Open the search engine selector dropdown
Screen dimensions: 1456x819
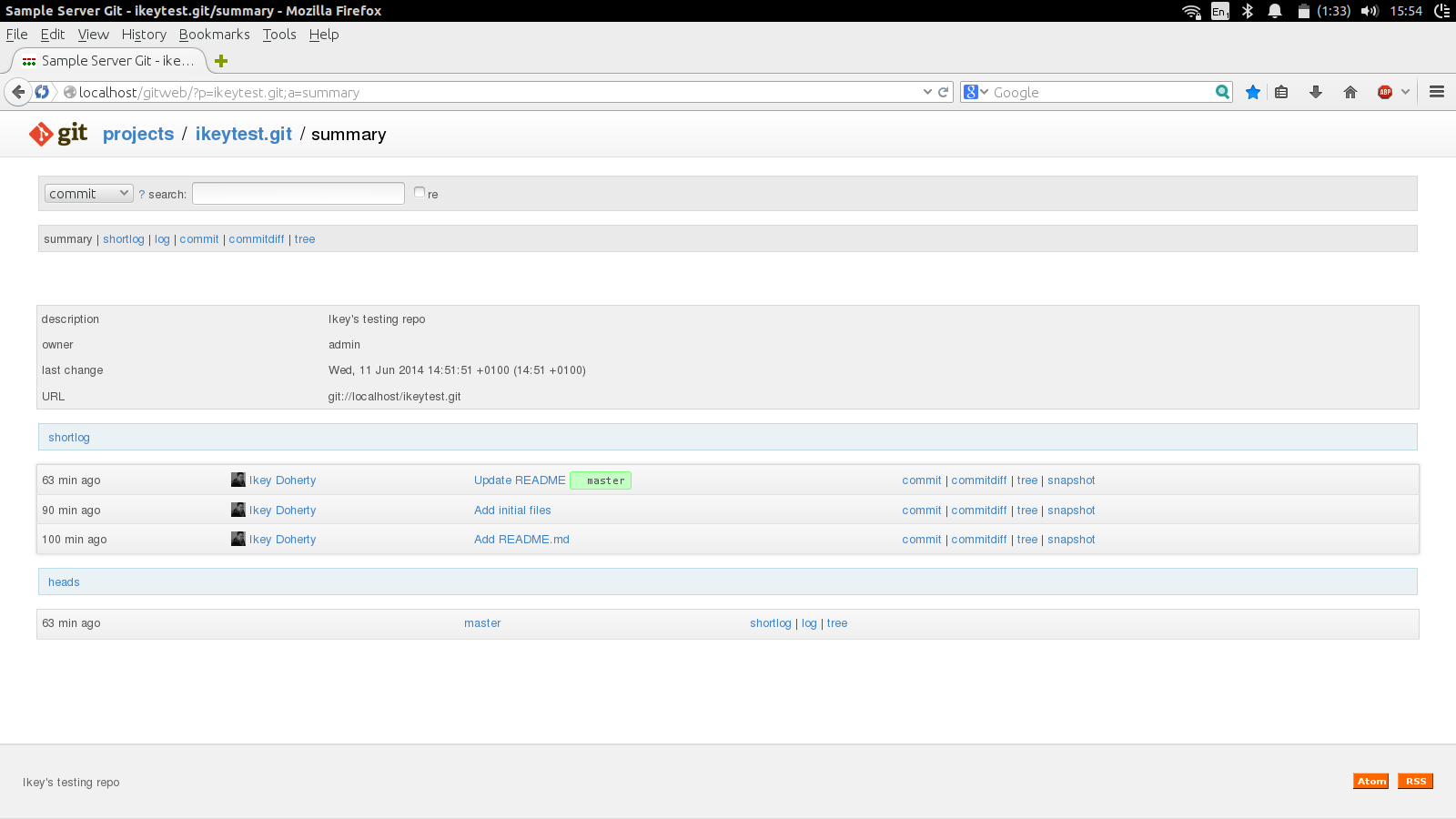coord(976,92)
